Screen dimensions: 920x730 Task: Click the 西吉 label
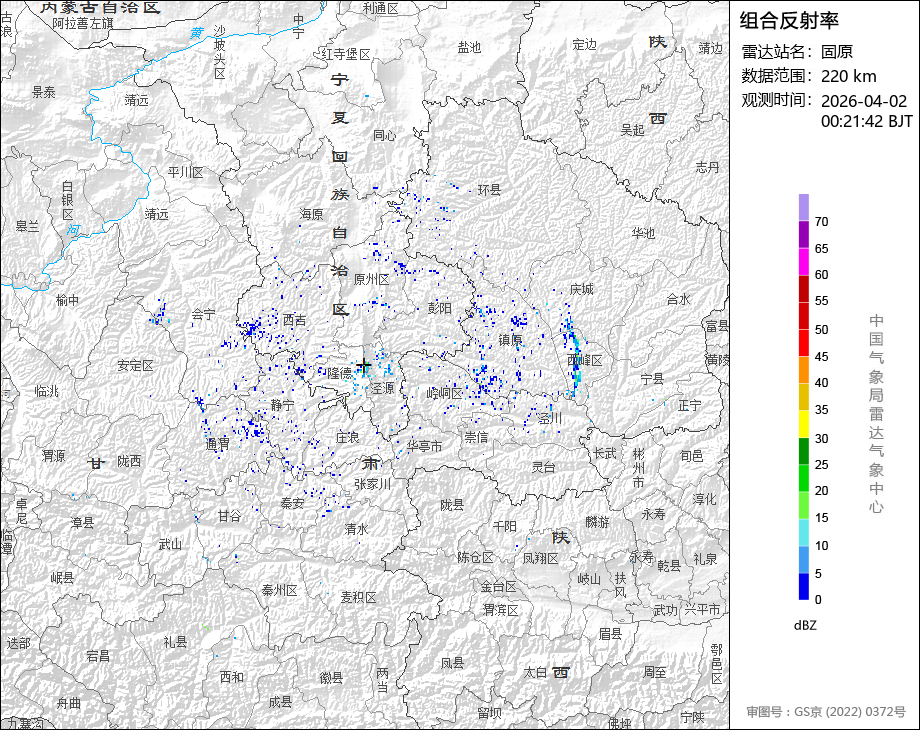(x=294, y=320)
